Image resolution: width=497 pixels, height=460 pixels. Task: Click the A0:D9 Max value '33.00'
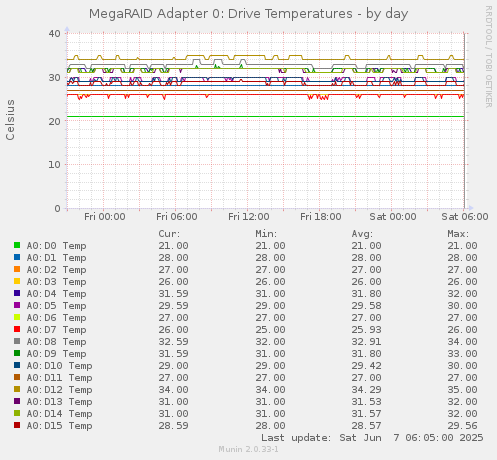tap(462, 353)
